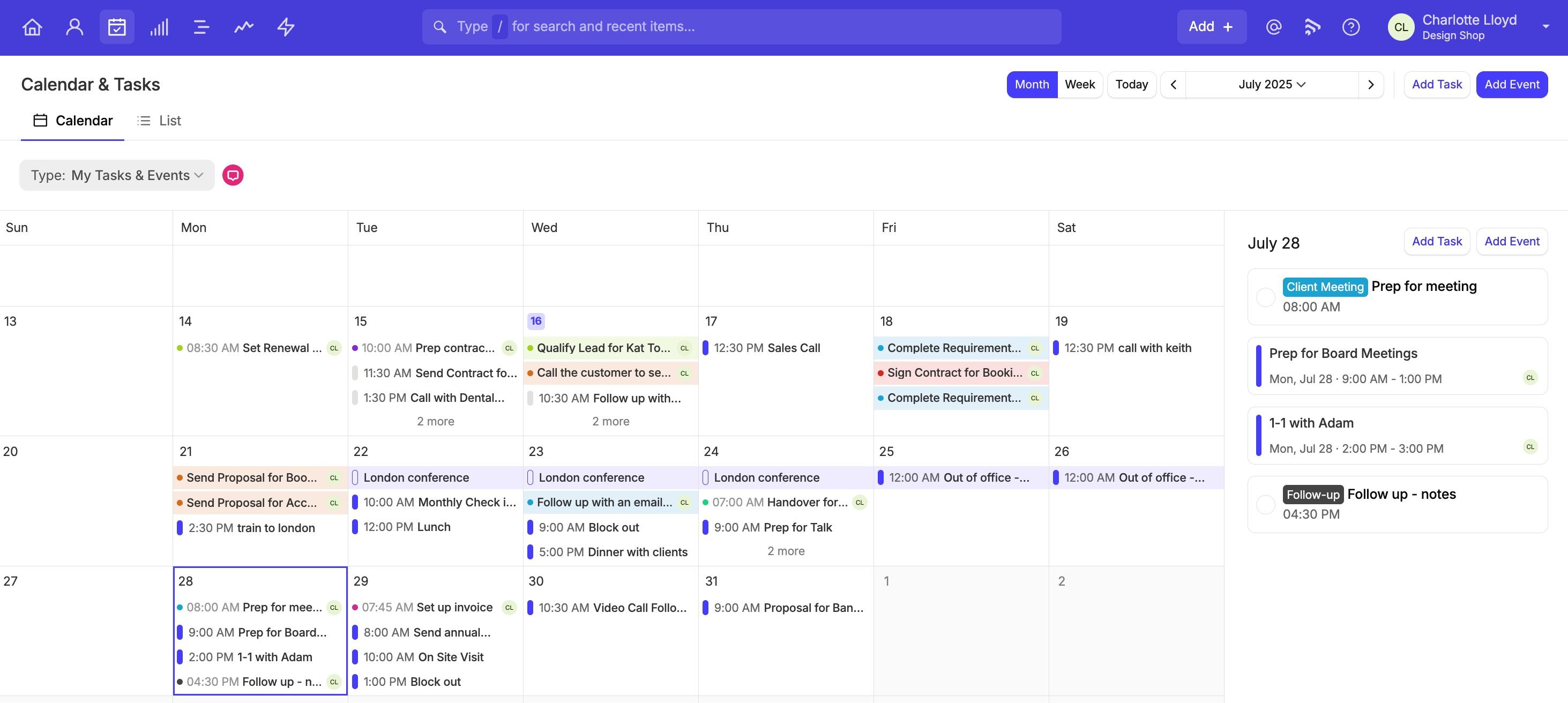Open the Home dashboard icon
This screenshot has width=1568, height=703.
[x=32, y=27]
